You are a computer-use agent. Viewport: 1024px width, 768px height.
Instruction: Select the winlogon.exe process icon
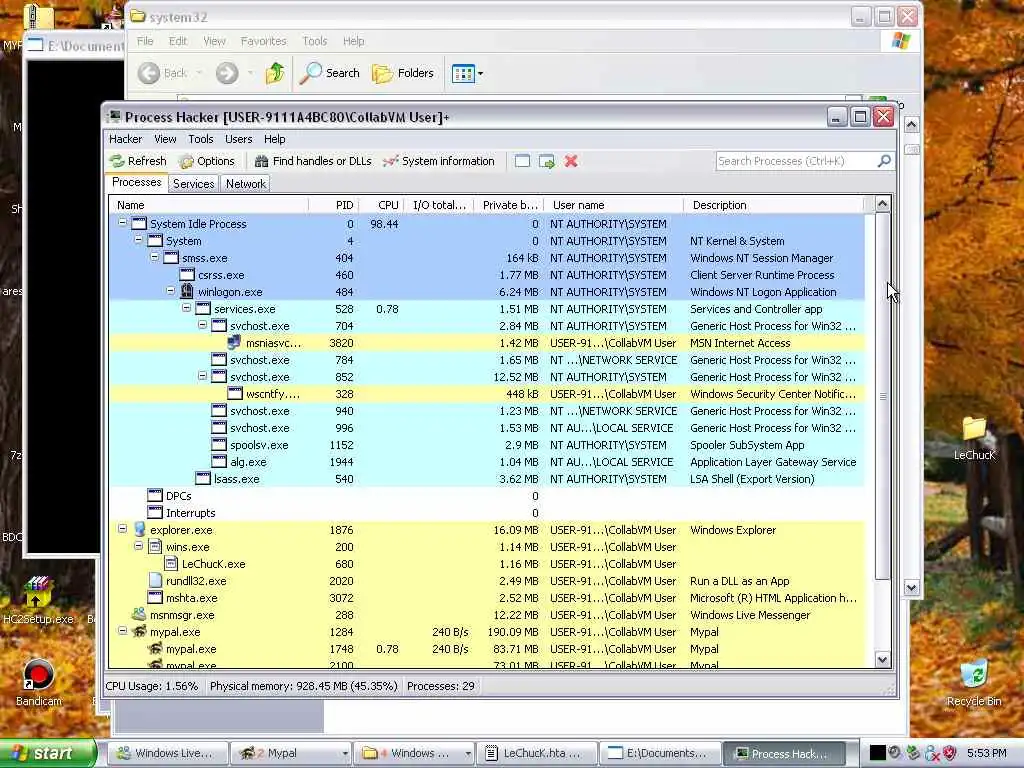[x=187, y=291]
